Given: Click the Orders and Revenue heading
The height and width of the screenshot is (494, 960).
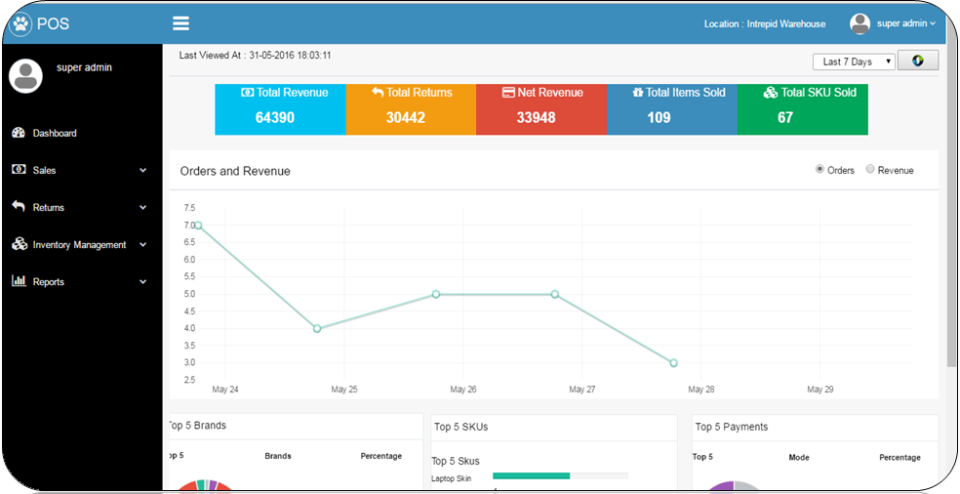Looking at the screenshot, I should pyautogui.click(x=235, y=171).
